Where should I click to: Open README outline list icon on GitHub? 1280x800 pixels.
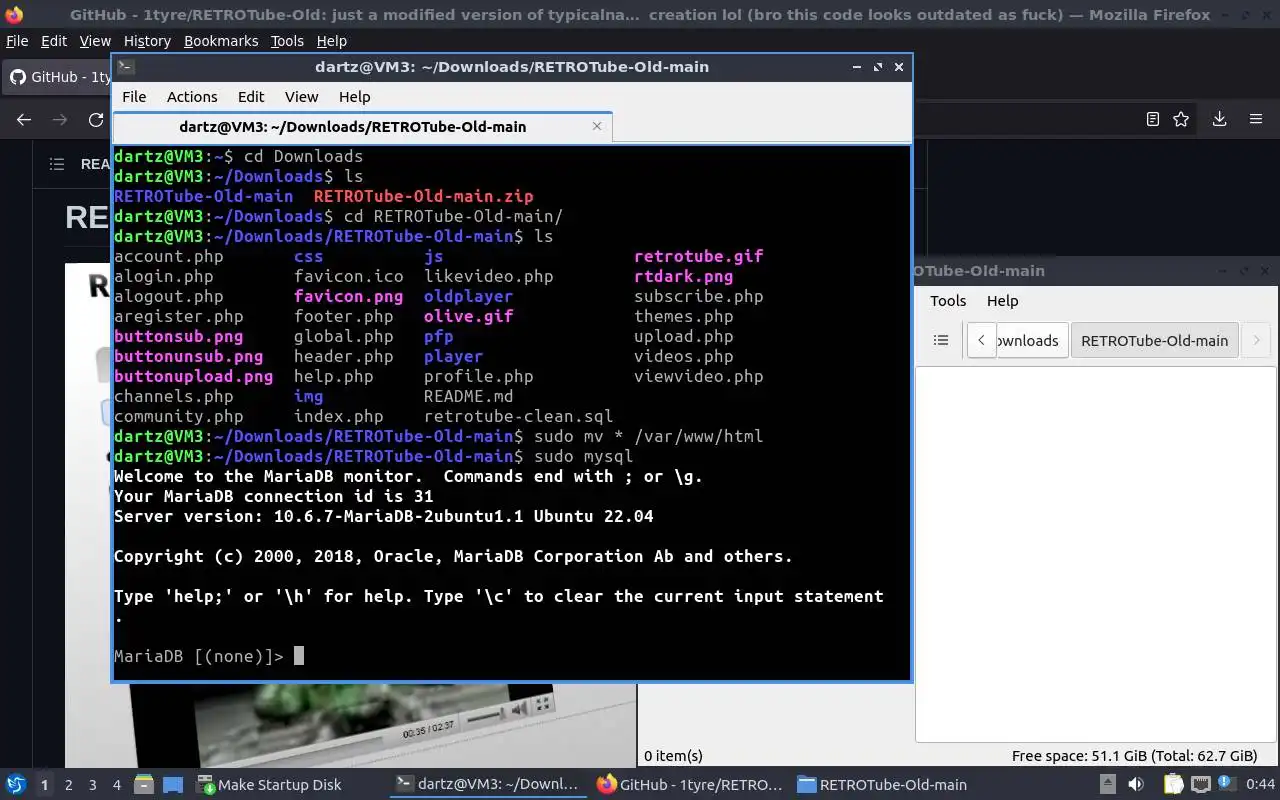[x=57, y=164]
